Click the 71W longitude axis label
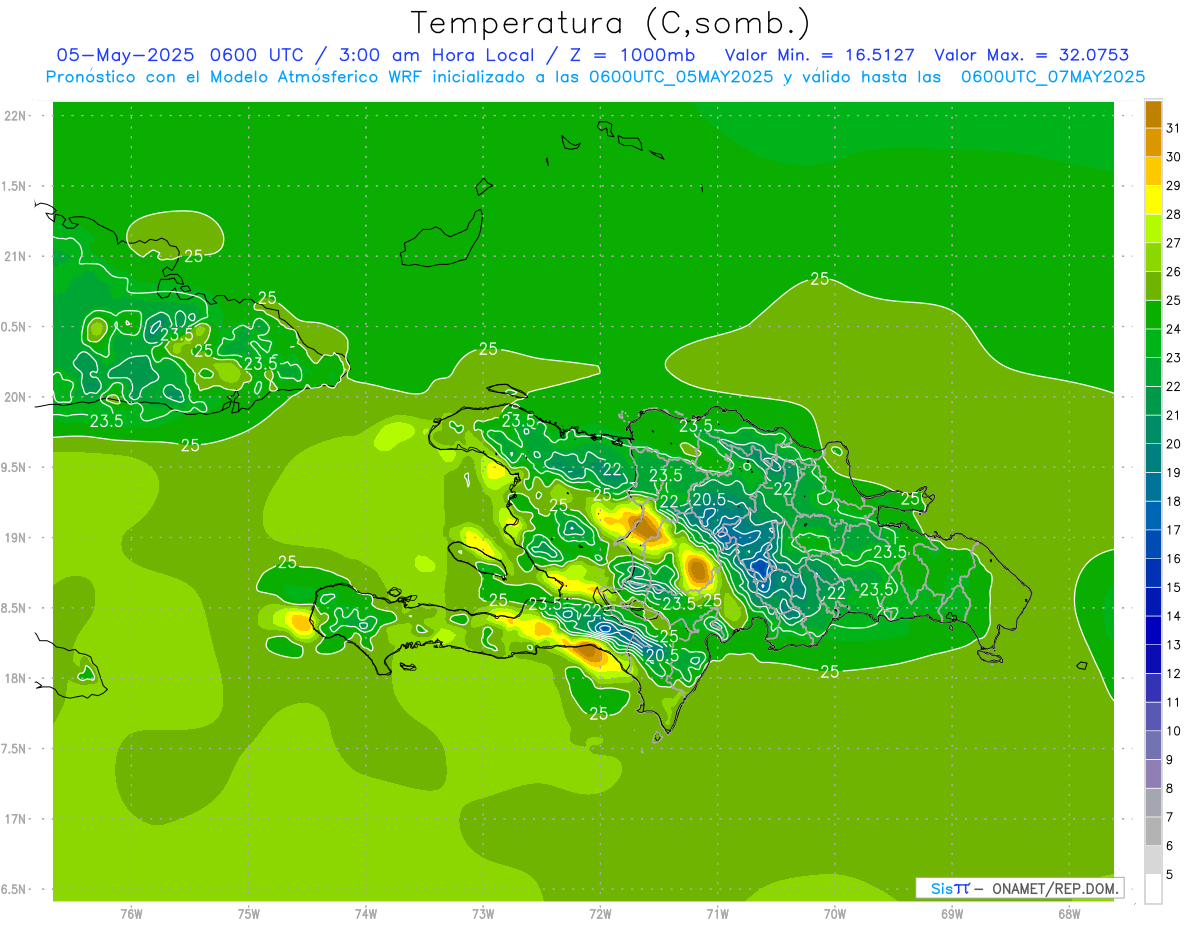The height and width of the screenshot is (927, 1200). click(717, 913)
